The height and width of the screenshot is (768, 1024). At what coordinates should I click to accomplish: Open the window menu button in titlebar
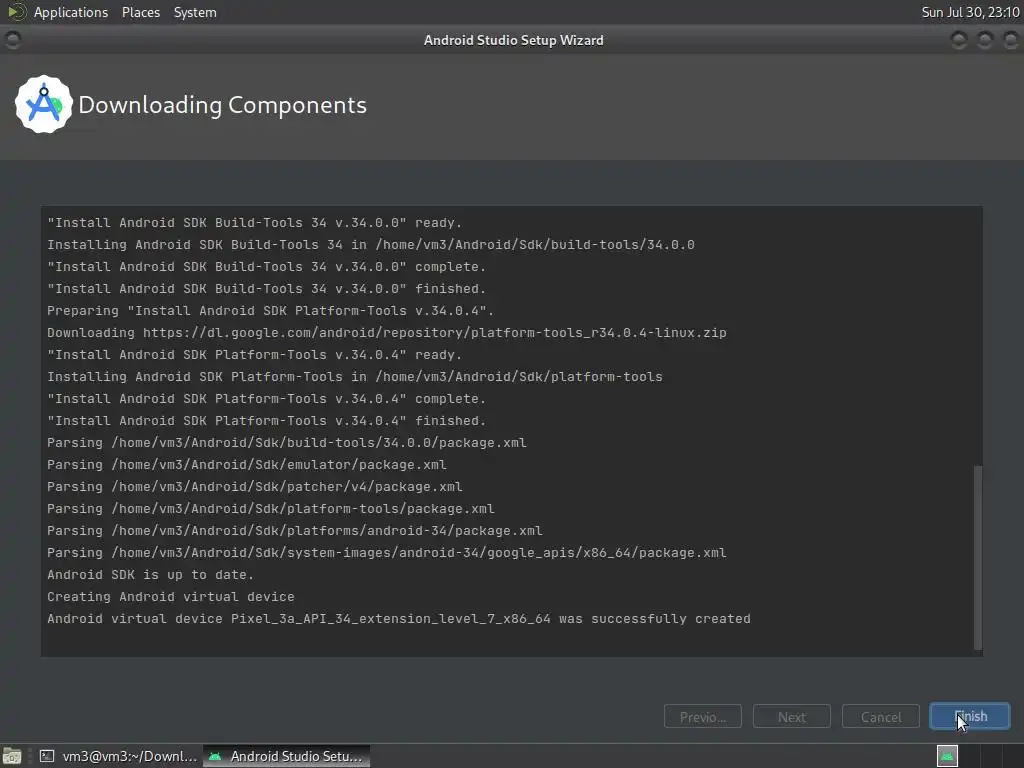click(12, 40)
